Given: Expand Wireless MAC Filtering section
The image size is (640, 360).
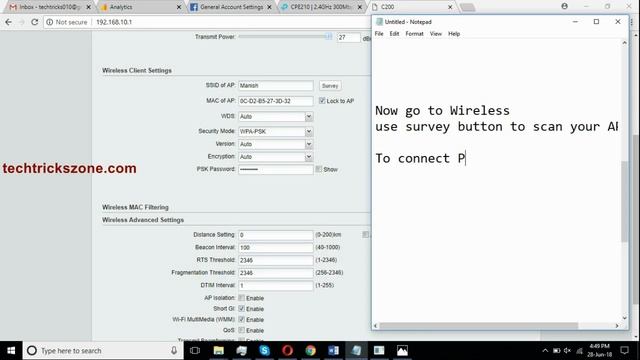Looking at the screenshot, I should click(x=135, y=207).
